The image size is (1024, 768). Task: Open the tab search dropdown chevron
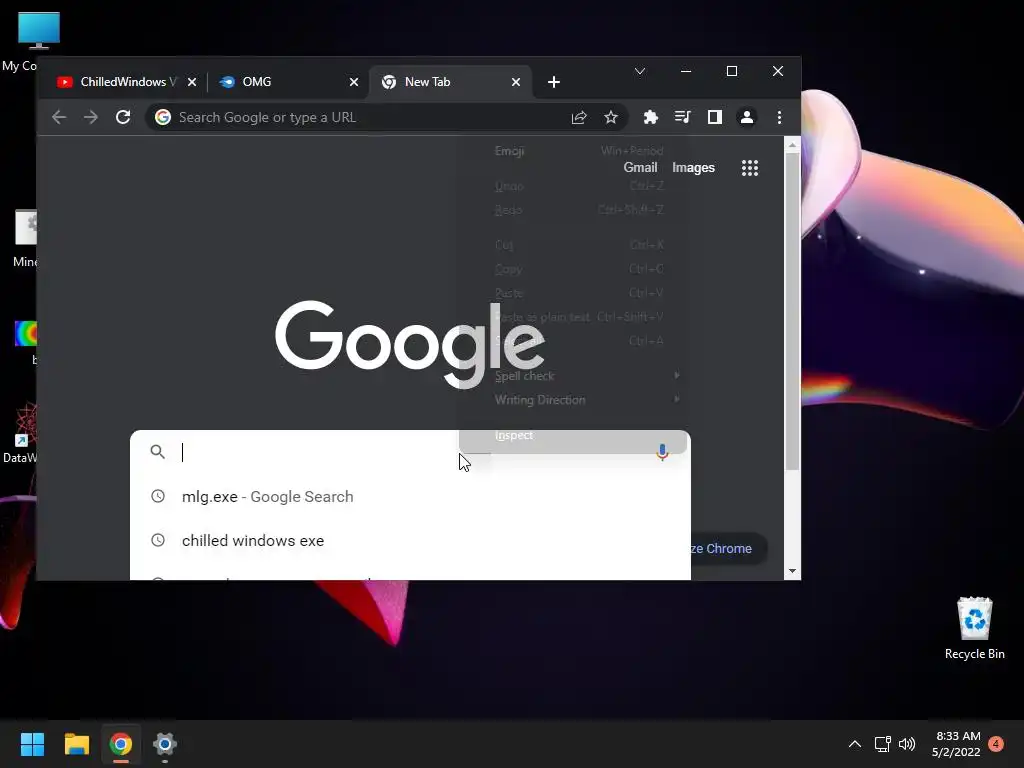pos(640,71)
